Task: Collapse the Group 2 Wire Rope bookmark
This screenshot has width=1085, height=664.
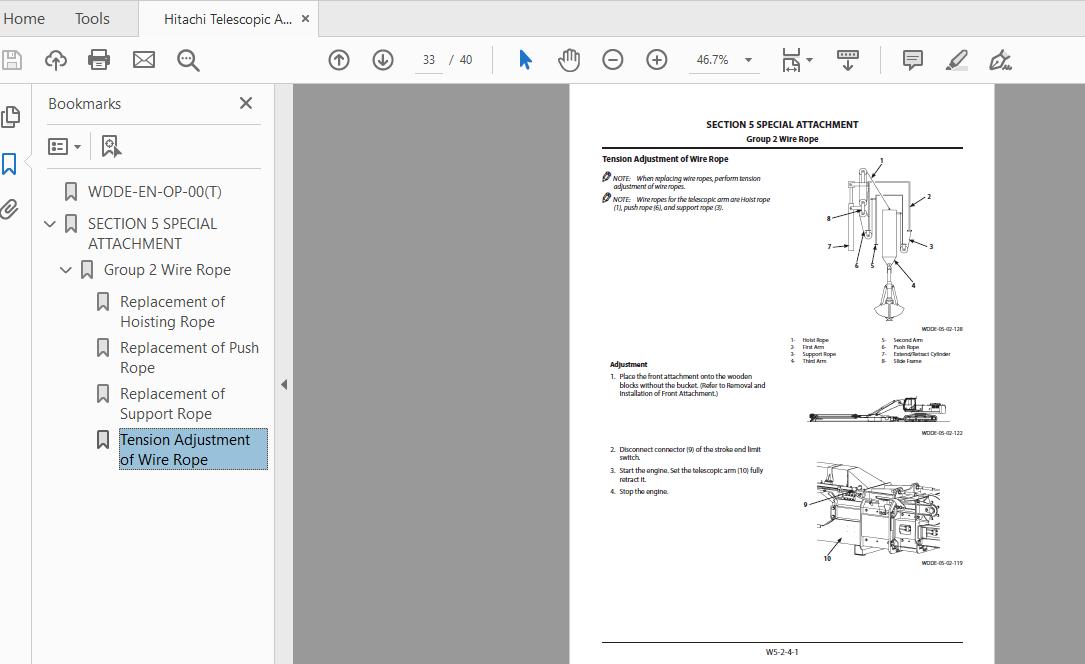Action: click(x=66, y=270)
